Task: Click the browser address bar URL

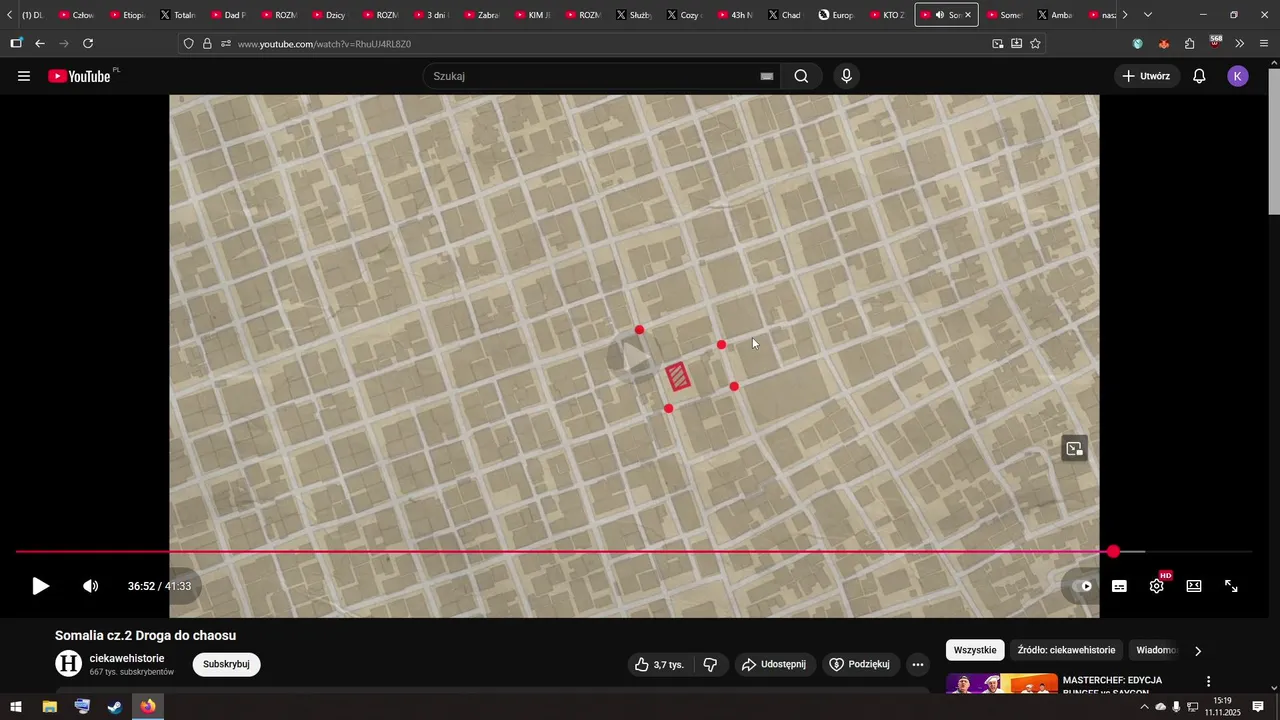Action: point(324,44)
